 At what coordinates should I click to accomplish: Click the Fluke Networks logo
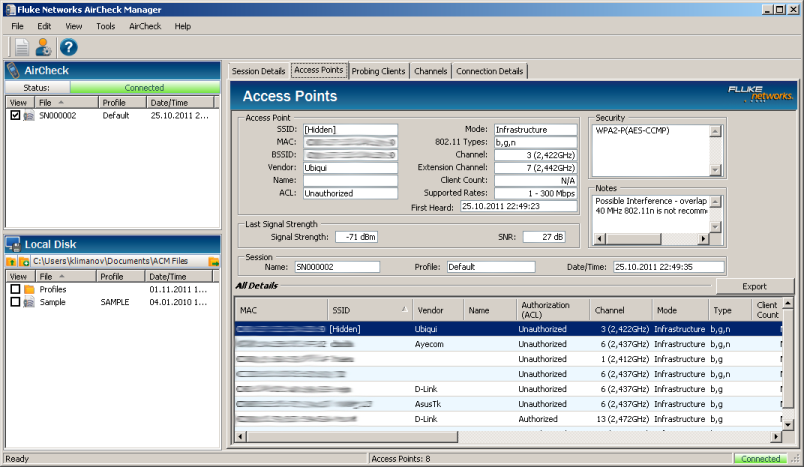760,94
